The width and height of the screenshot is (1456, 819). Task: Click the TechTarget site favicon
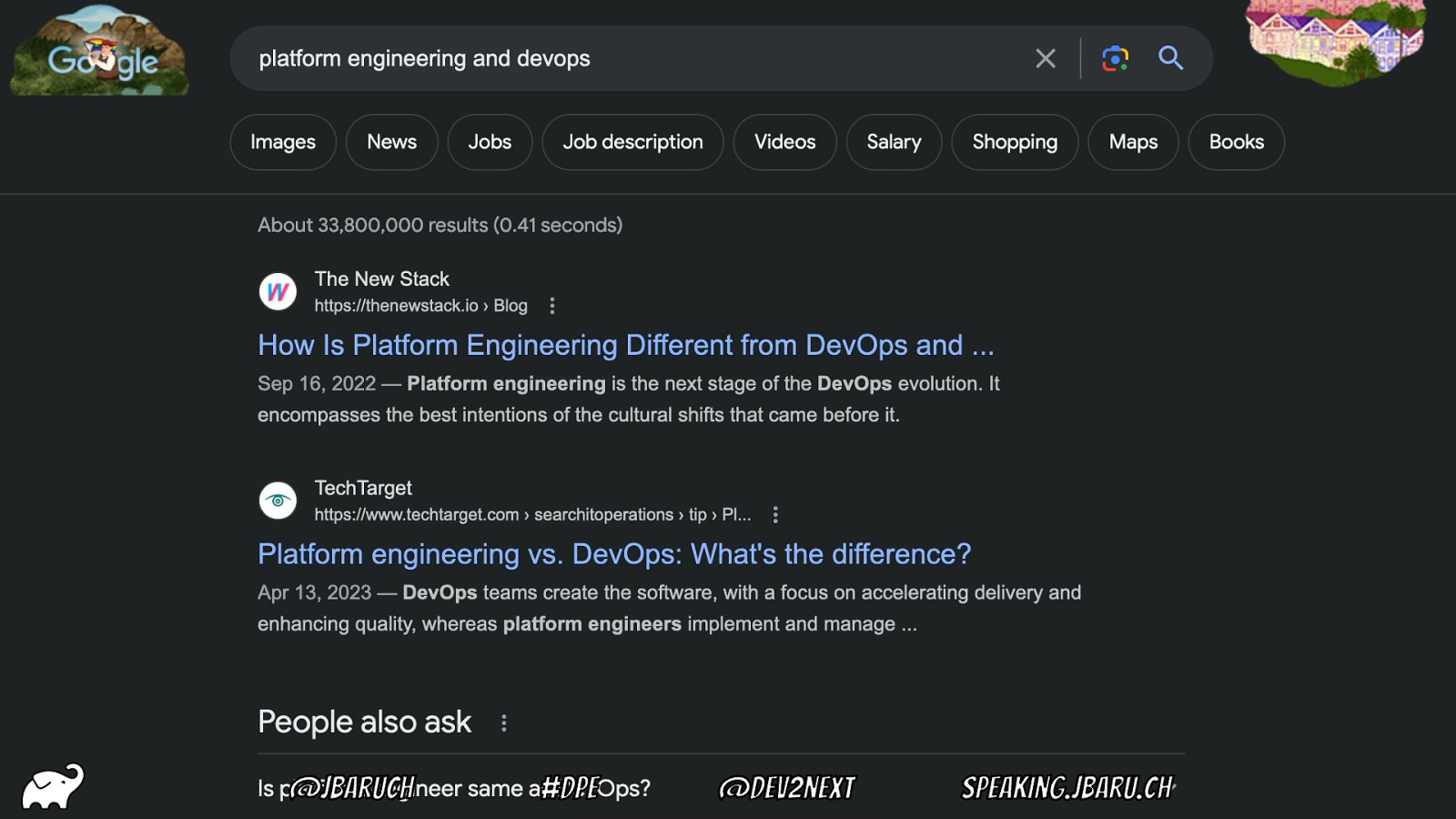coord(278,500)
